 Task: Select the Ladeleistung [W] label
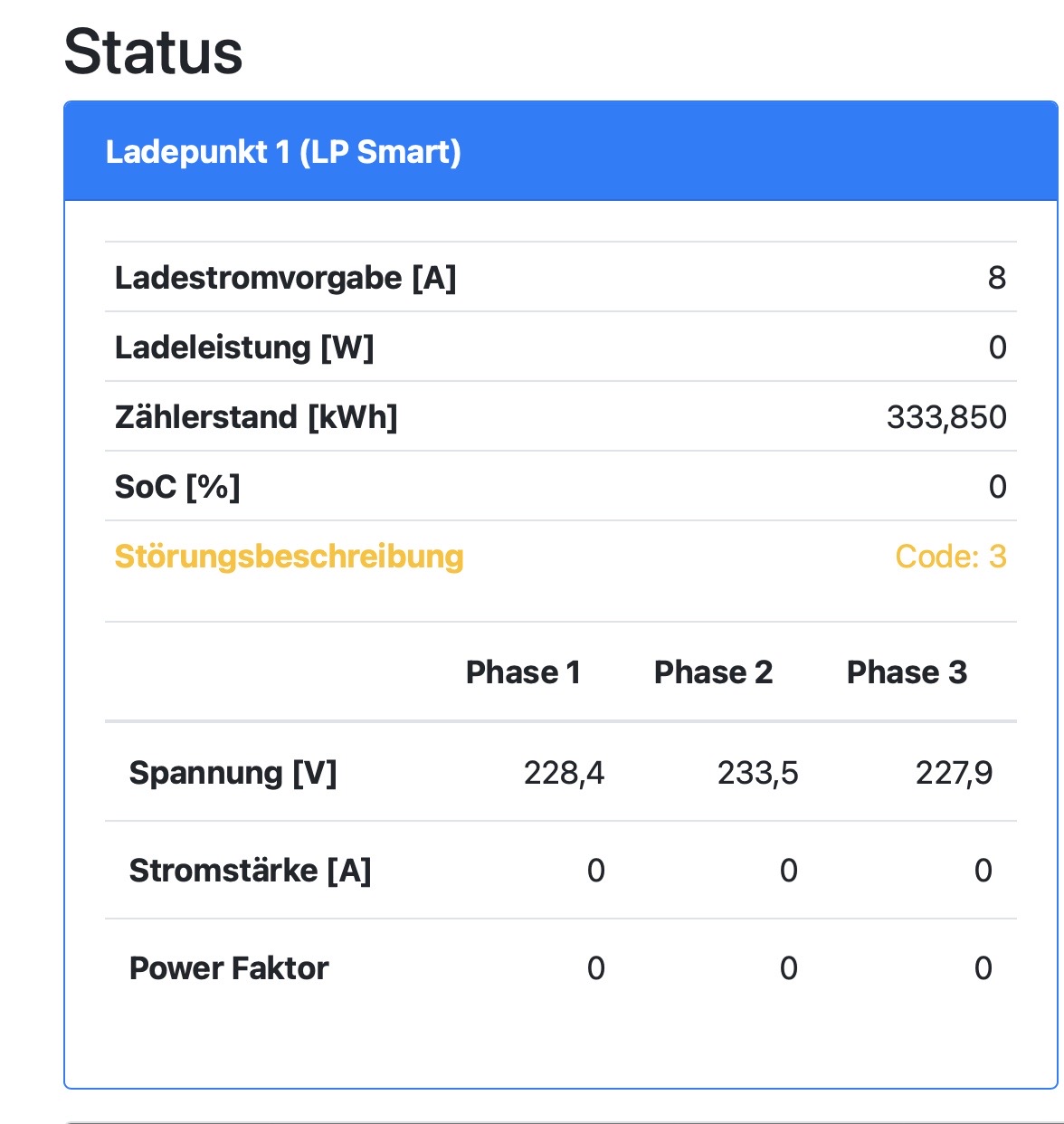click(244, 348)
